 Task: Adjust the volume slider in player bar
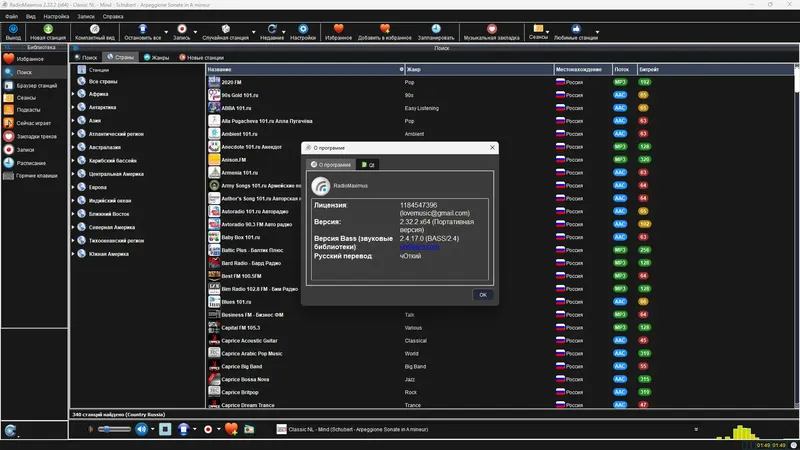pyautogui.click(x=115, y=429)
